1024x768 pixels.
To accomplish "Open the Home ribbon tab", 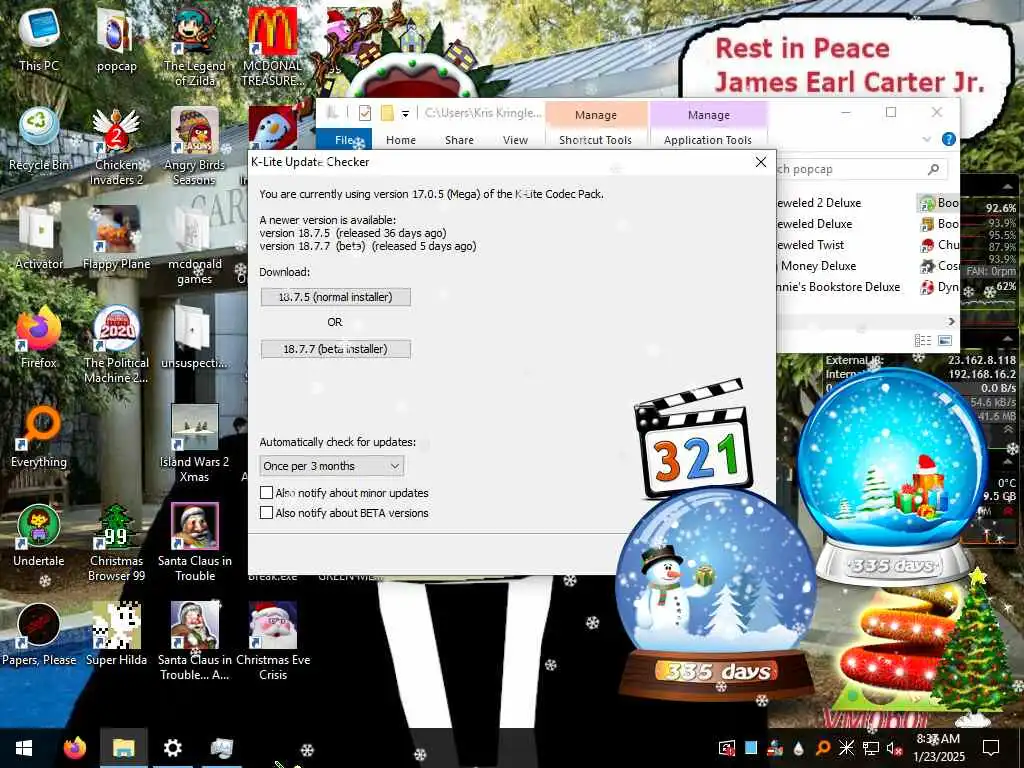I will pos(401,140).
